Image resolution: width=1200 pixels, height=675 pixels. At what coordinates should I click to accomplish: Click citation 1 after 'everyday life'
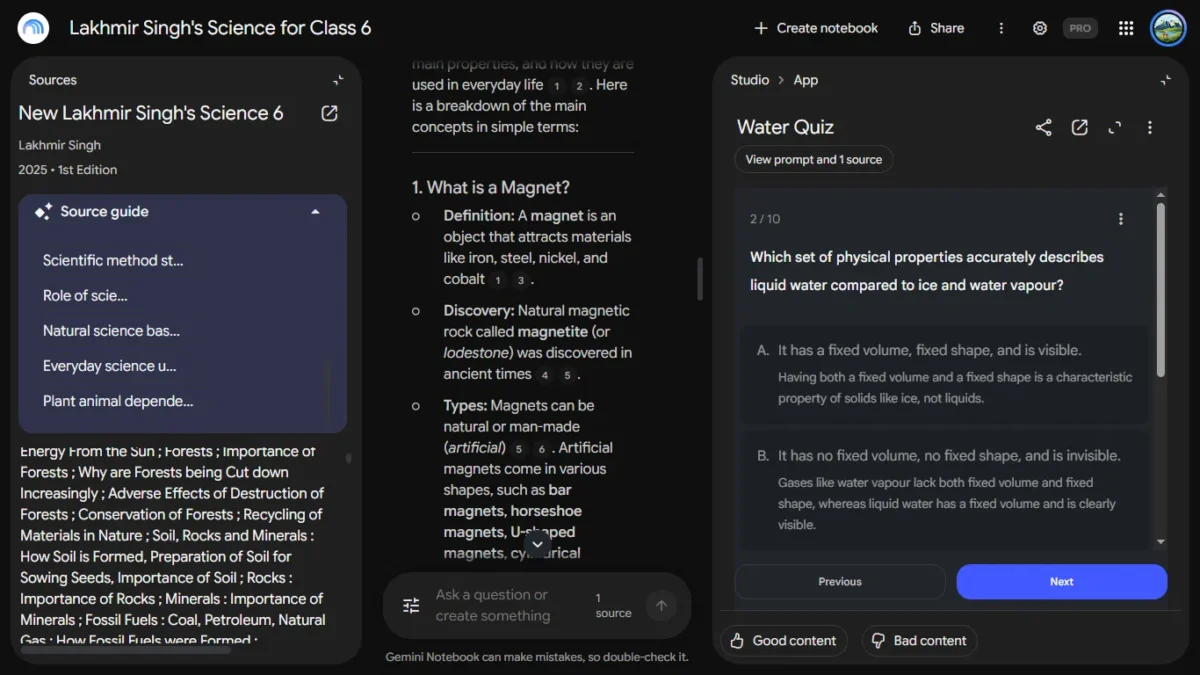coord(557,86)
